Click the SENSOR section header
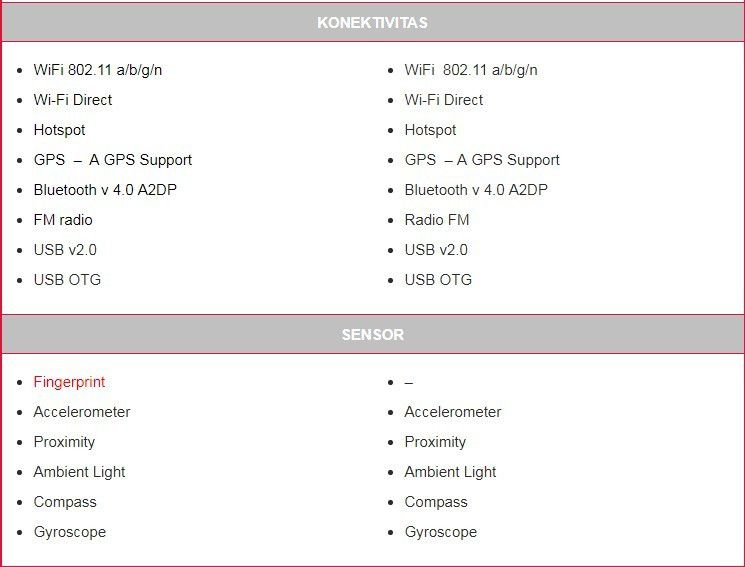Screen dimensions: 745x567 point(372,335)
